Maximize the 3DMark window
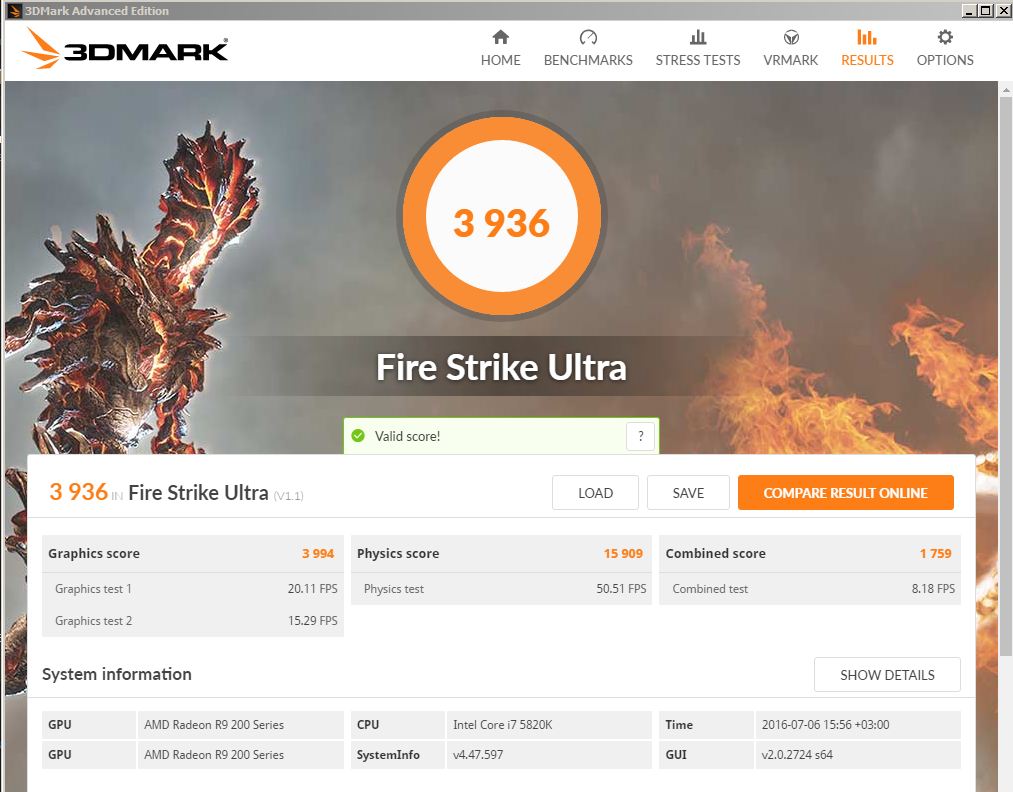1013x792 pixels. (985, 10)
